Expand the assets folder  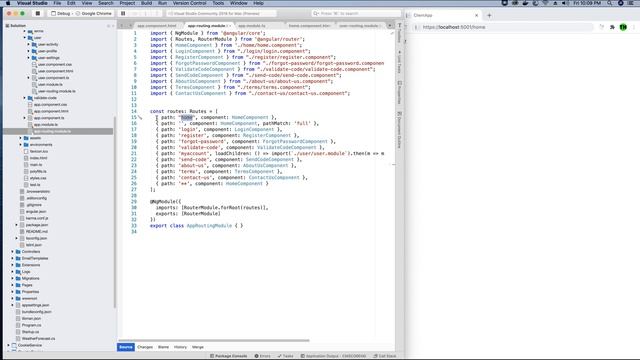coord(20,138)
